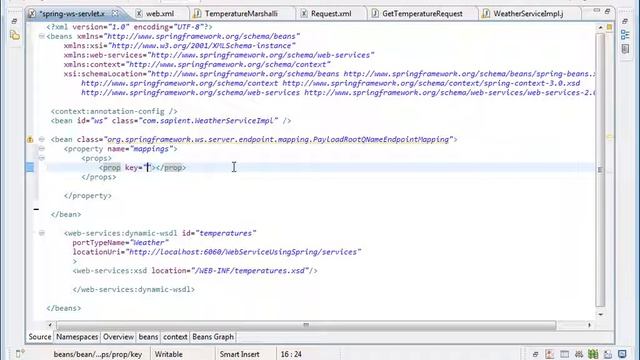Click the vertical scrollbar thumb

(x=600, y=169)
